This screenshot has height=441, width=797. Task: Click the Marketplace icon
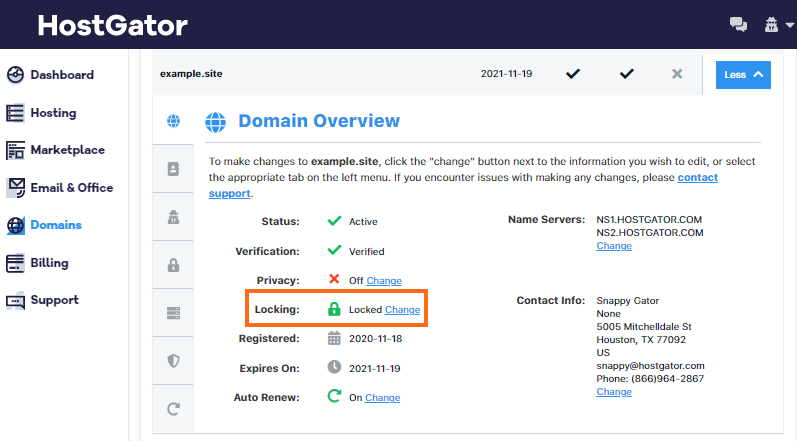(x=15, y=150)
